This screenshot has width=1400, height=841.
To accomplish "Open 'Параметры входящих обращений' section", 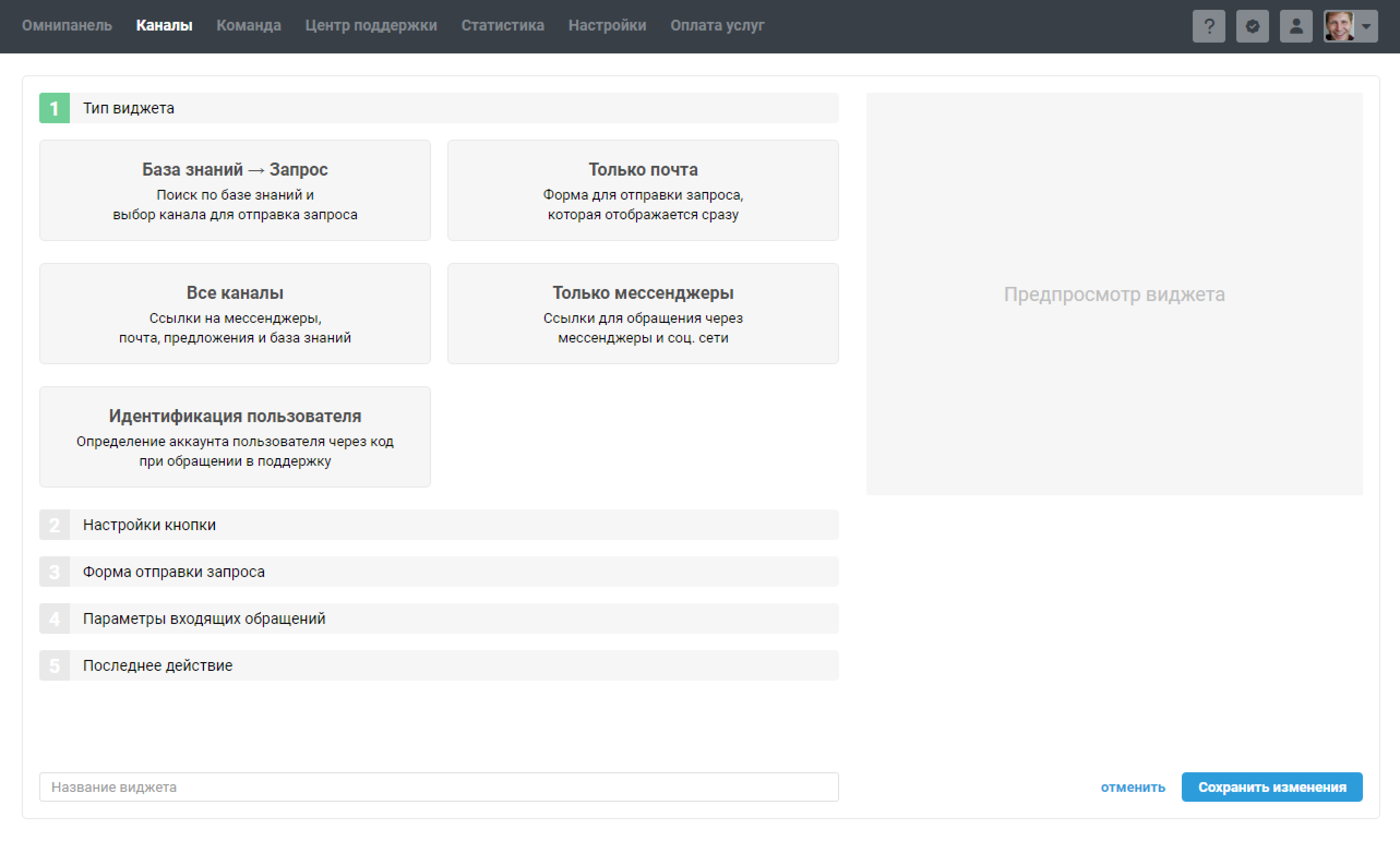I will (438, 618).
